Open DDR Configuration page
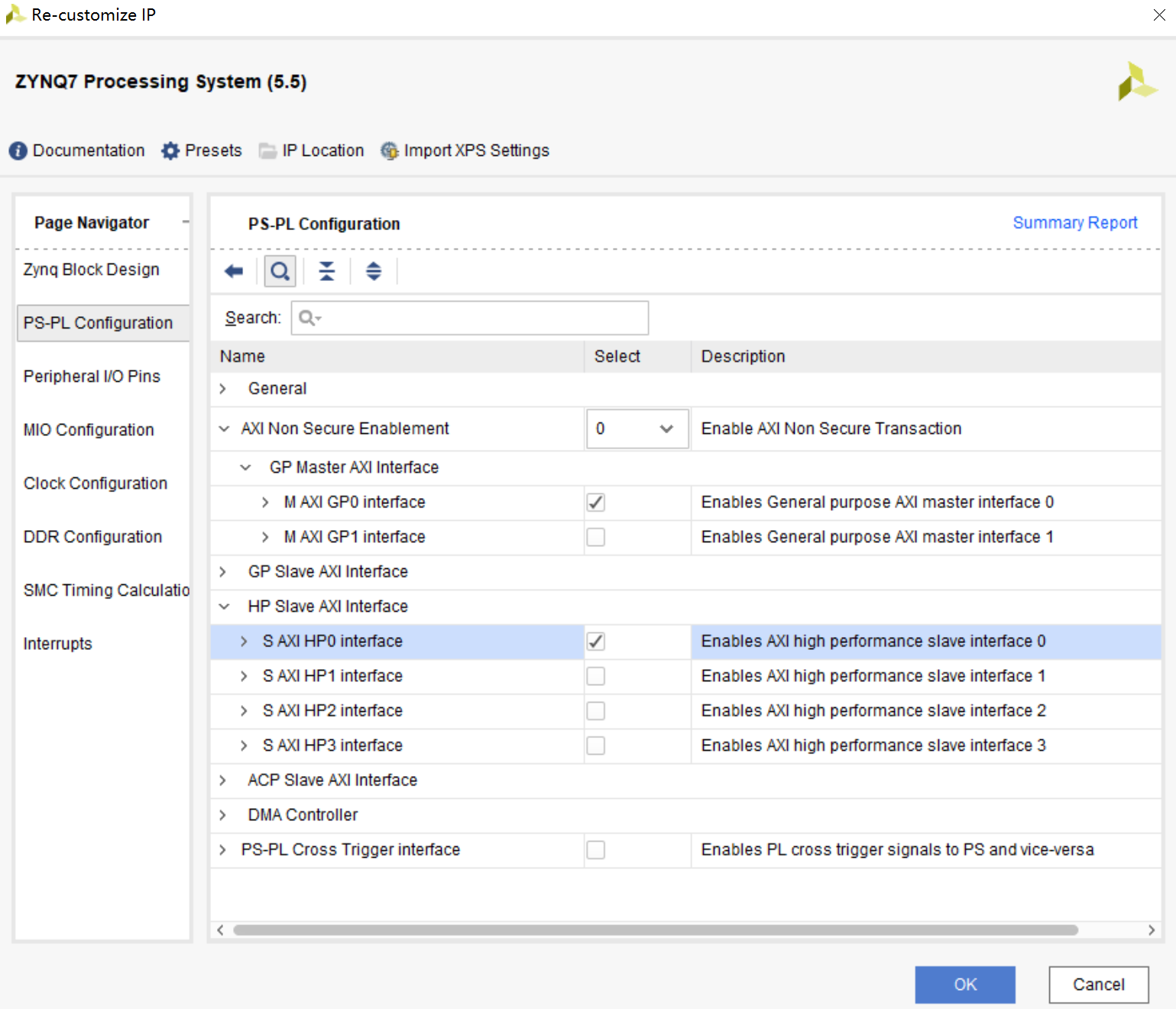 pyautogui.click(x=92, y=537)
